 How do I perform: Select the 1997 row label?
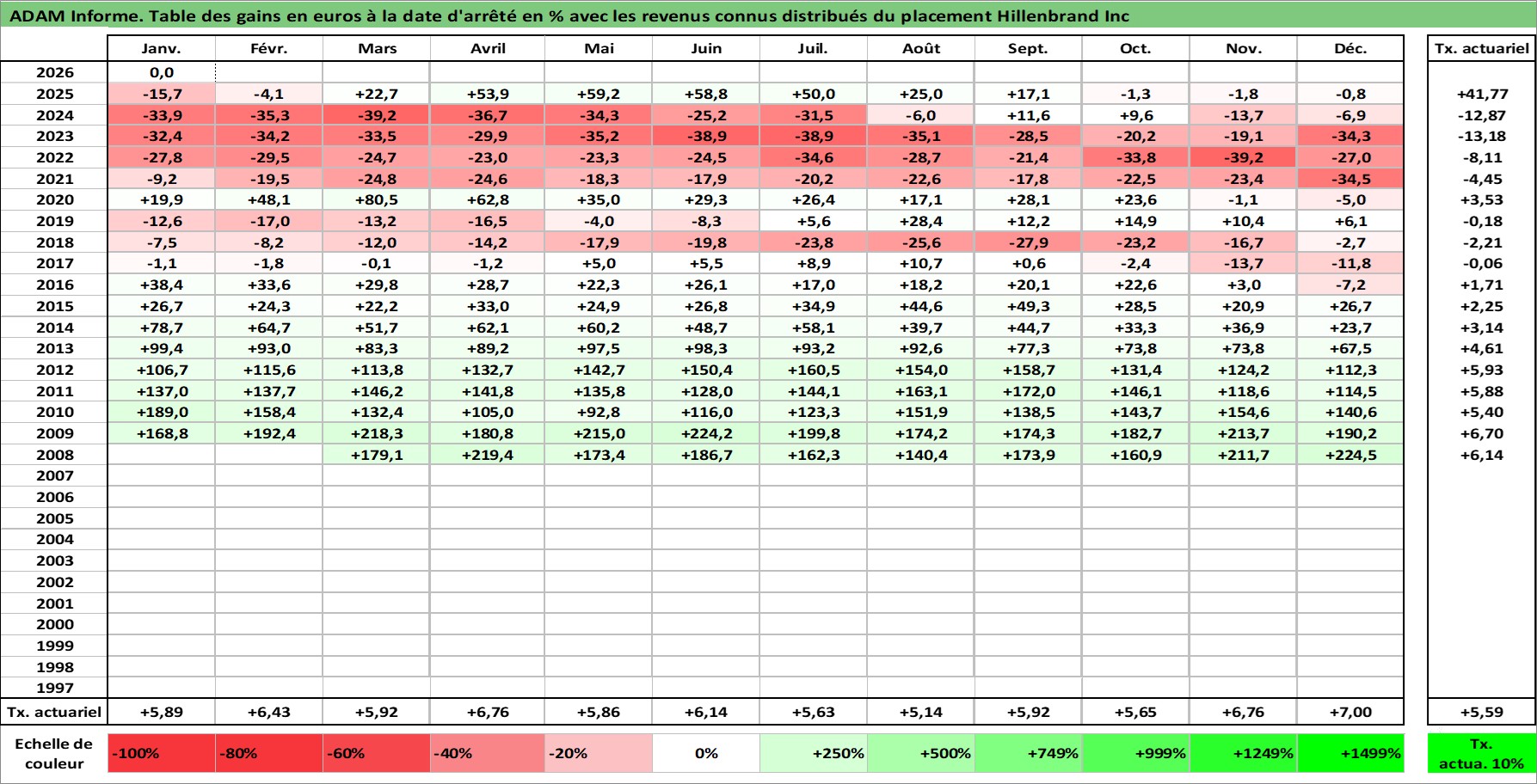click(x=54, y=688)
